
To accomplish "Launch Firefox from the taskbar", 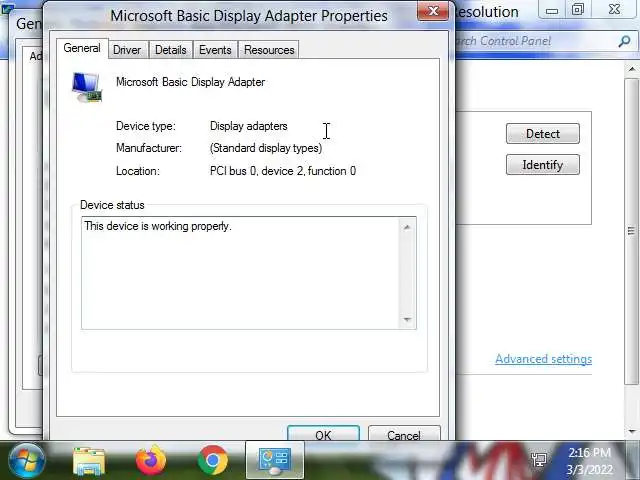I will pyautogui.click(x=151, y=460).
